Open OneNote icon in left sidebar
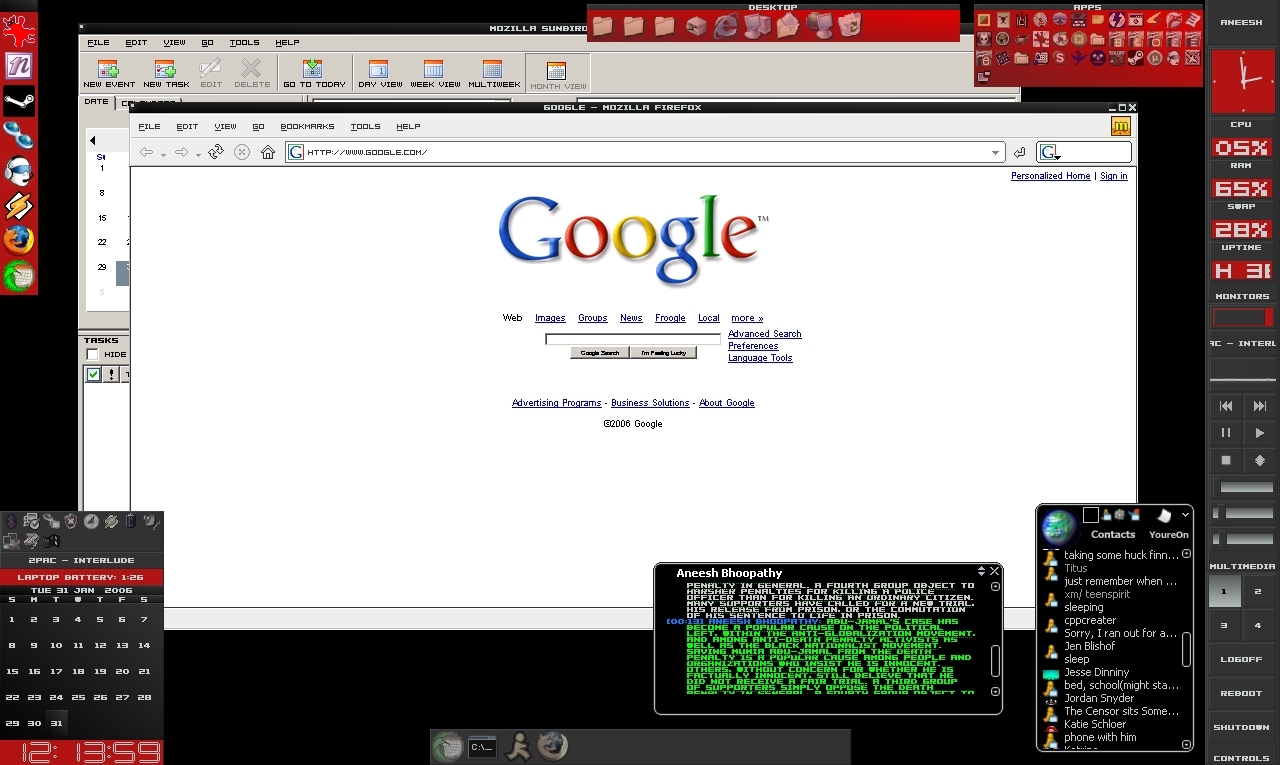Viewport: 1280px width, 765px height. click(19, 66)
